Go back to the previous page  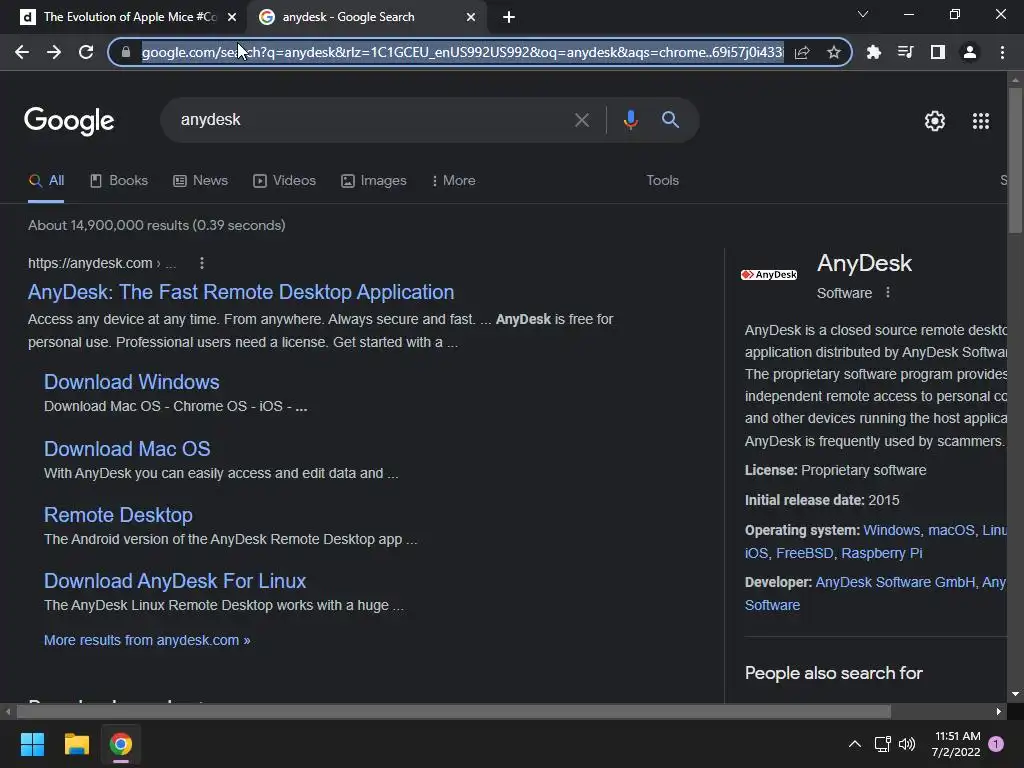pyautogui.click(x=22, y=52)
